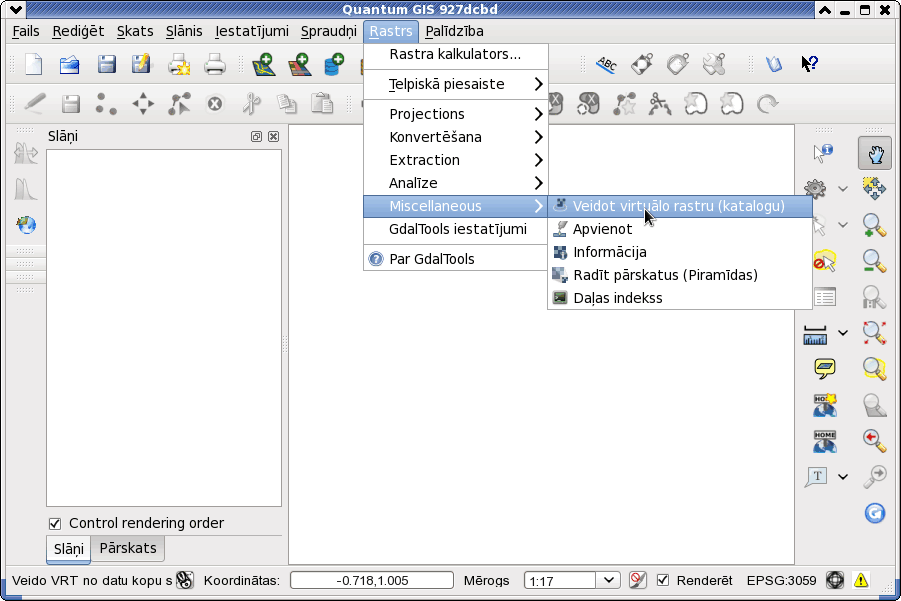This screenshot has width=901, height=601.
Task: Close the Slāņi panel
Action: tap(274, 136)
